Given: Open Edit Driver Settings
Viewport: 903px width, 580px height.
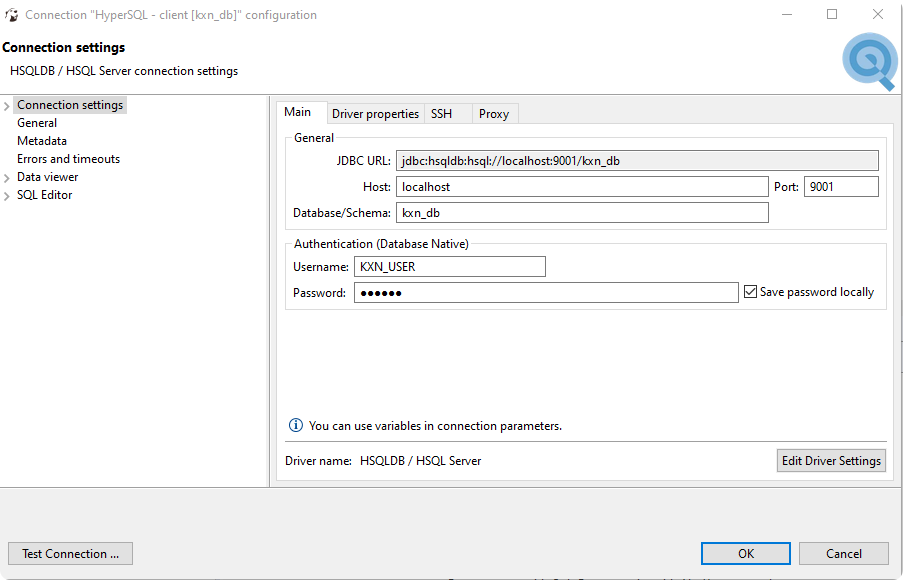Looking at the screenshot, I should tap(831, 461).
